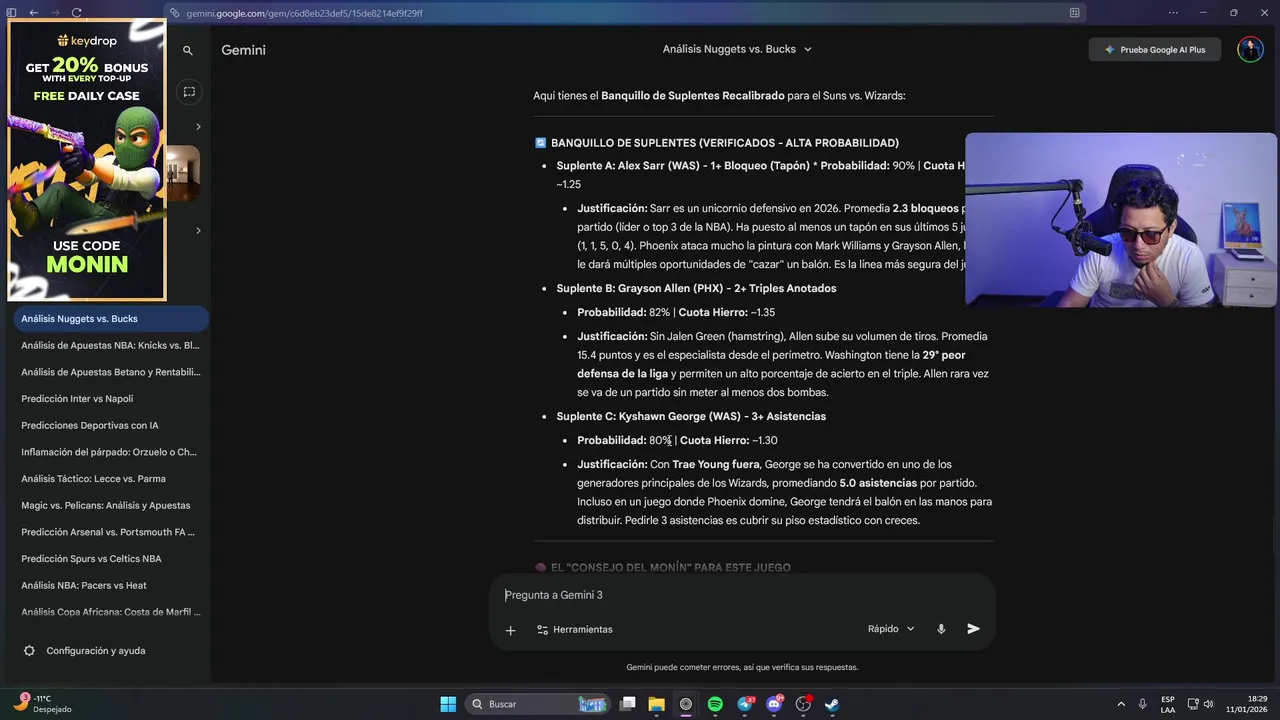
Task: Open Análisis Copa Africana: Costa de Marfil chat
Action: click(x=110, y=612)
